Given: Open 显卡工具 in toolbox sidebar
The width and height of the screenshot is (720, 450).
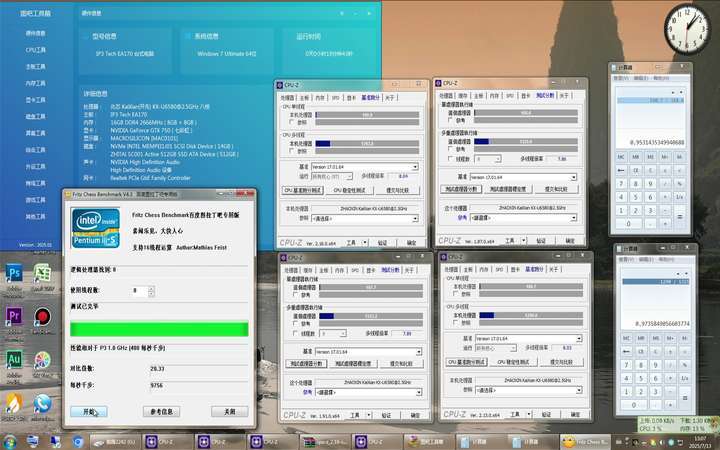Looking at the screenshot, I should 35,100.
